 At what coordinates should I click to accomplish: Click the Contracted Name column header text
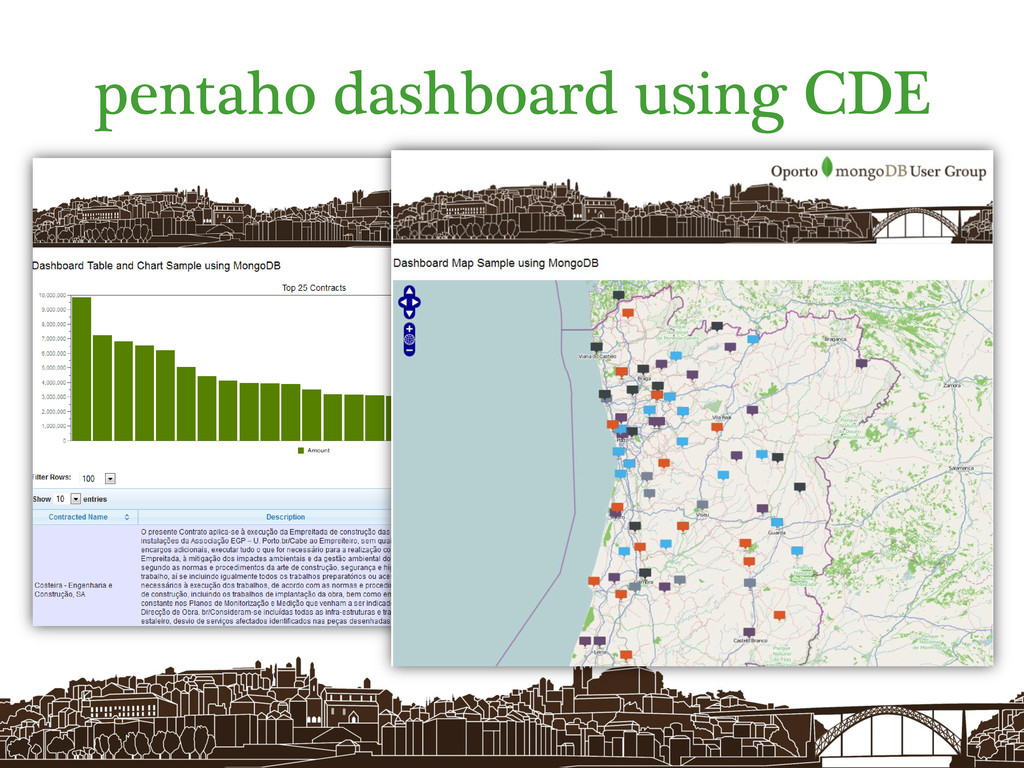pyautogui.click(x=78, y=517)
